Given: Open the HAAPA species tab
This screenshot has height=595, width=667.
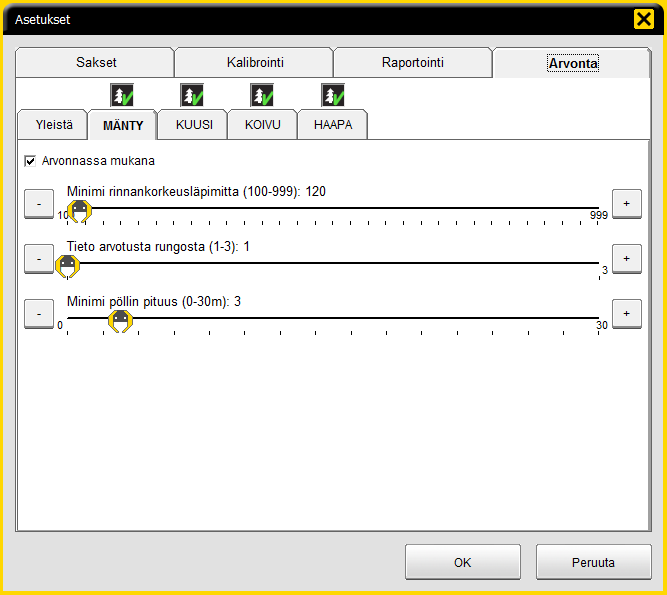Looking at the screenshot, I should (x=333, y=125).
